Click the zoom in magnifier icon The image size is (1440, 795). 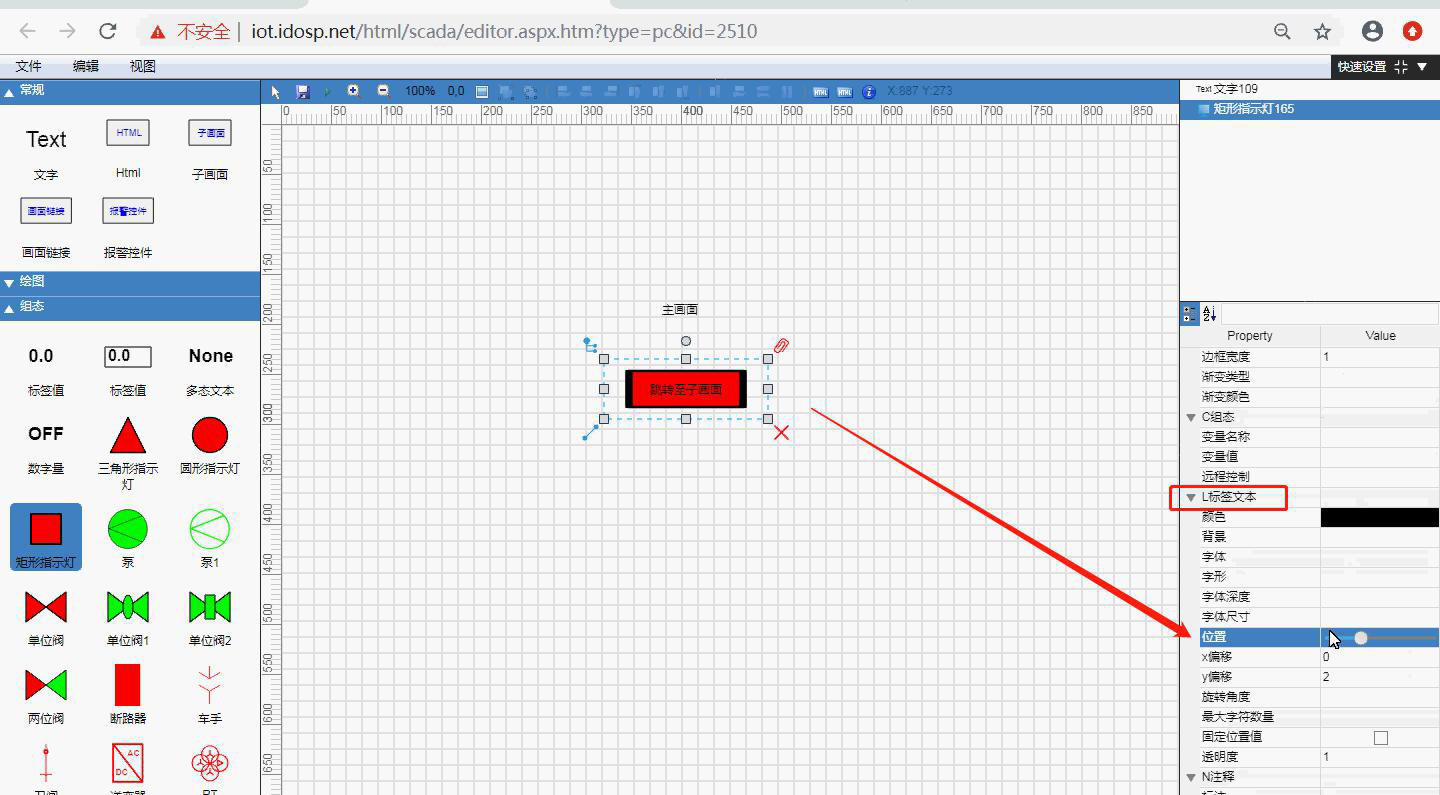point(353,91)
